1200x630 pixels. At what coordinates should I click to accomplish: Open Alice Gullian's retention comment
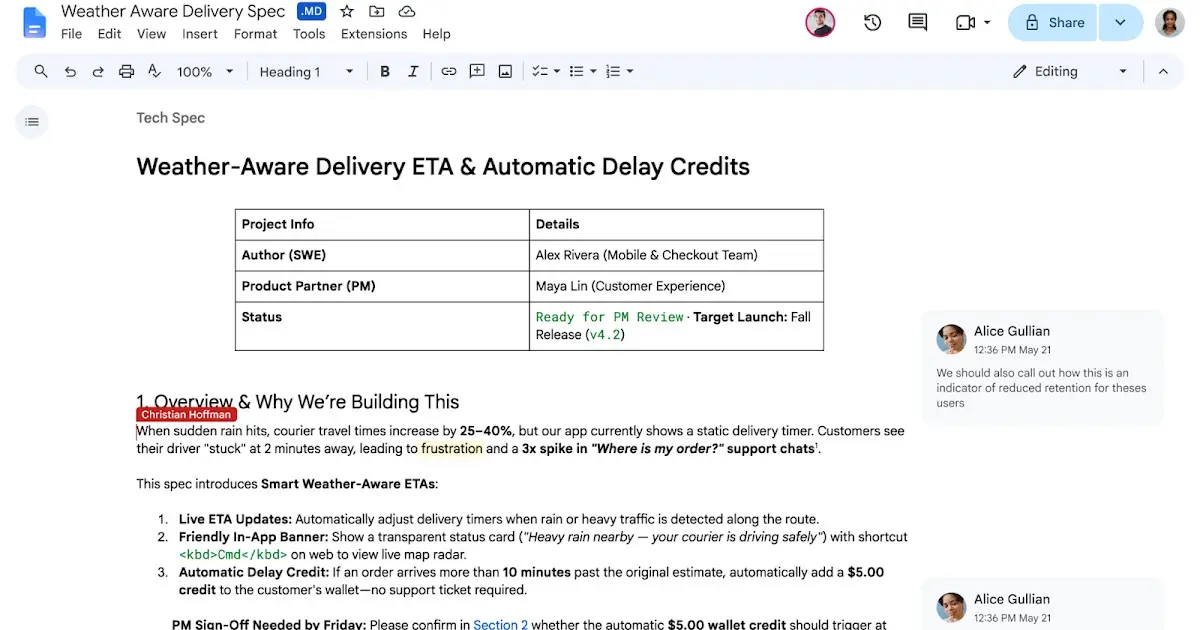pos(1043,366)
